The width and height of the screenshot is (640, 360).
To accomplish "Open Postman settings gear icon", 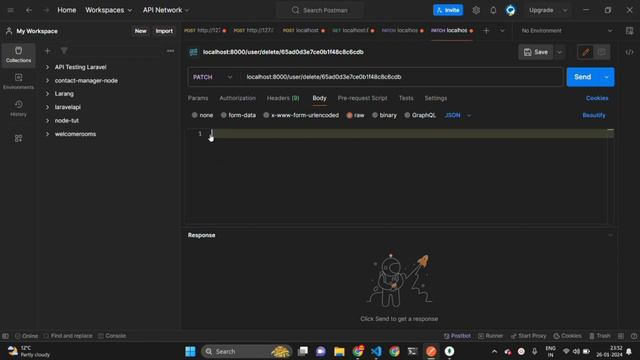I will pyautogui.click(x=476, y=10).
